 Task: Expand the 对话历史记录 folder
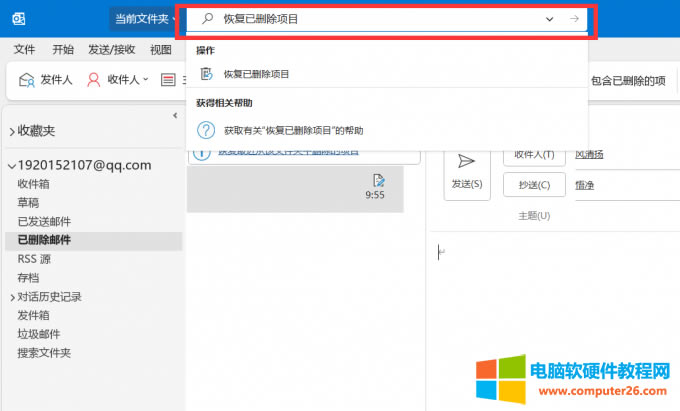pos(11,297)
